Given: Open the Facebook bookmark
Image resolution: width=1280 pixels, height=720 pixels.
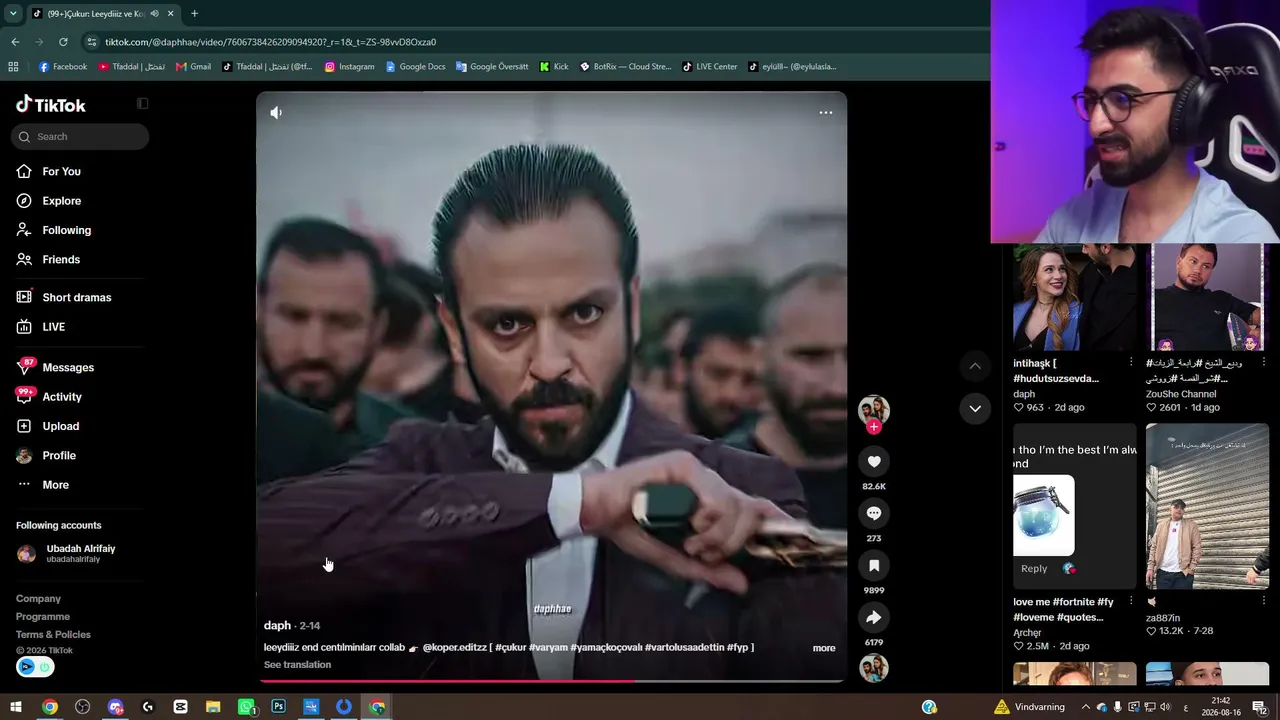Looking at the screenshot, I should [x=63, y=67].
